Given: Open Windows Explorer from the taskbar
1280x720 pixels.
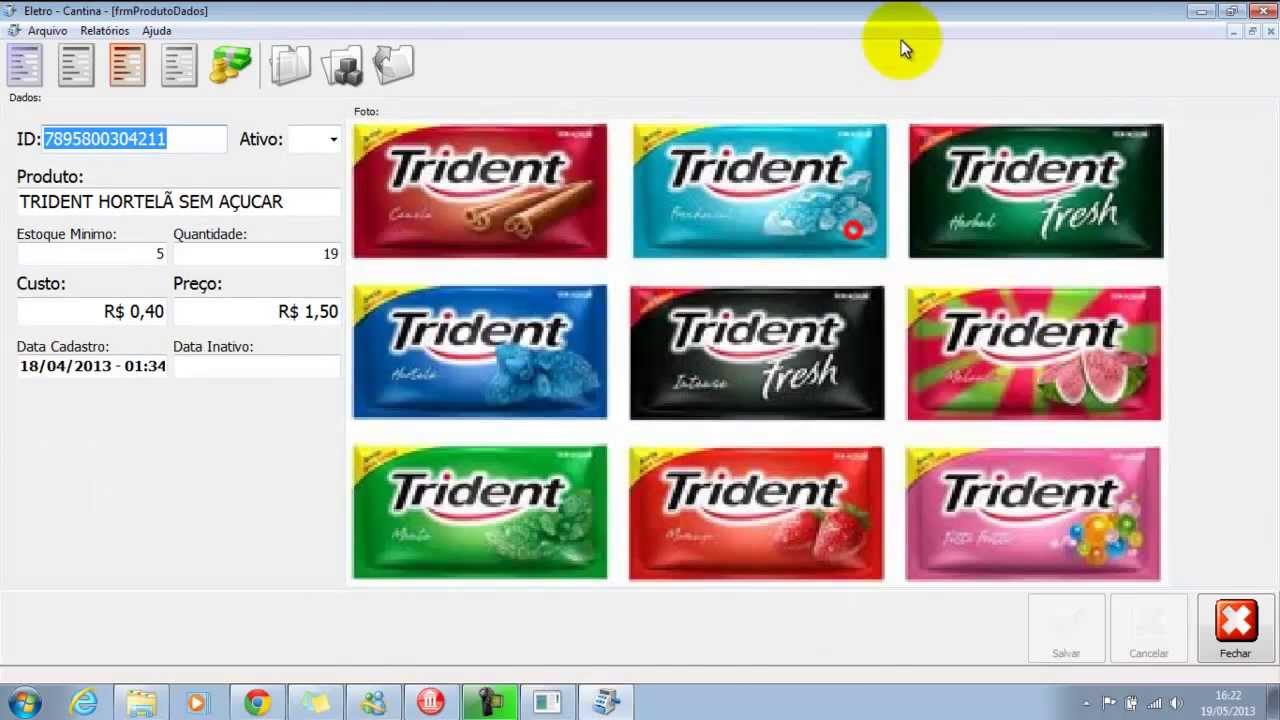Looking at the screenshot, I should 142,702.
